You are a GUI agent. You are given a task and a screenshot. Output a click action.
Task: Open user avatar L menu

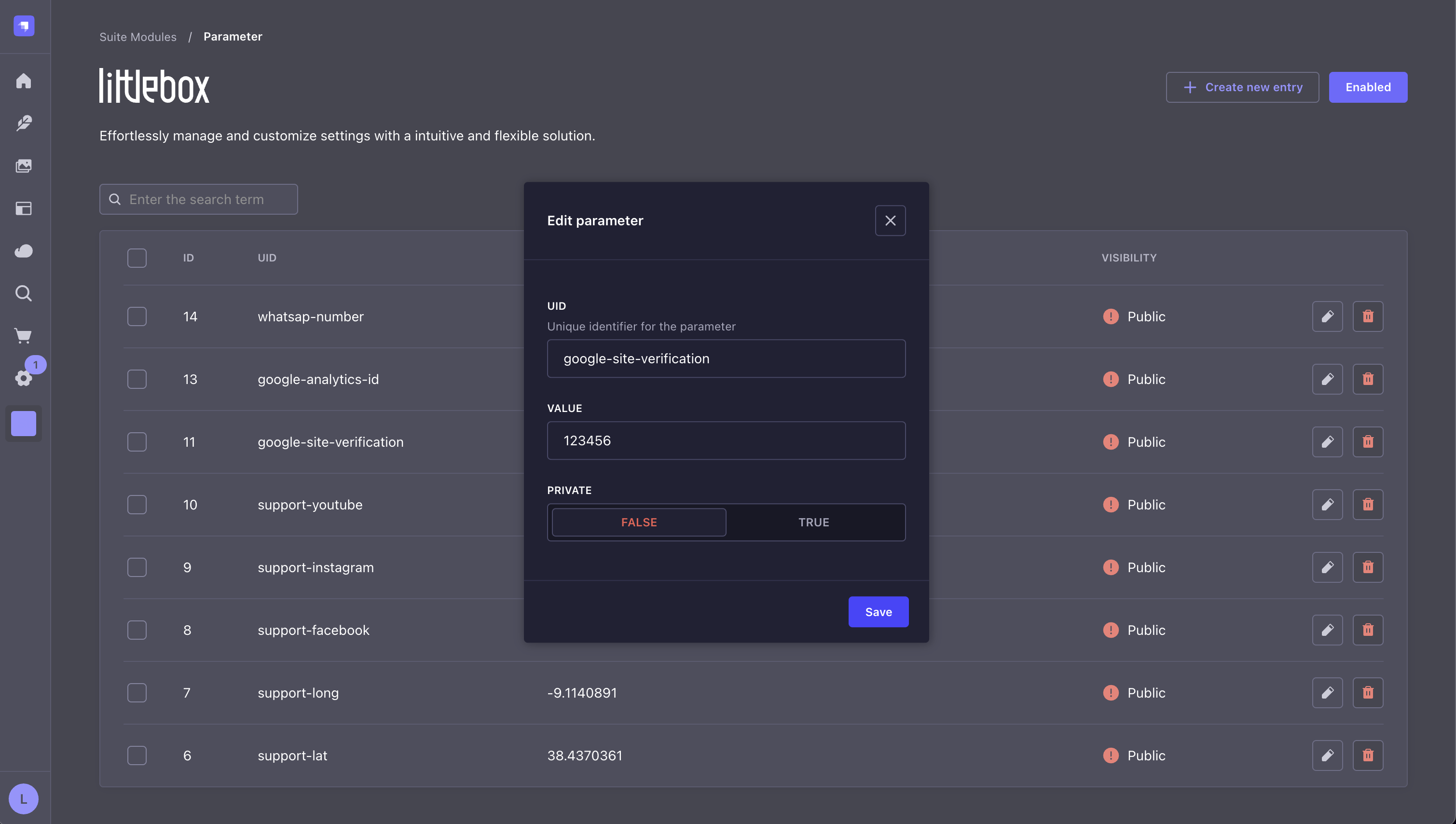pos(23,798)
